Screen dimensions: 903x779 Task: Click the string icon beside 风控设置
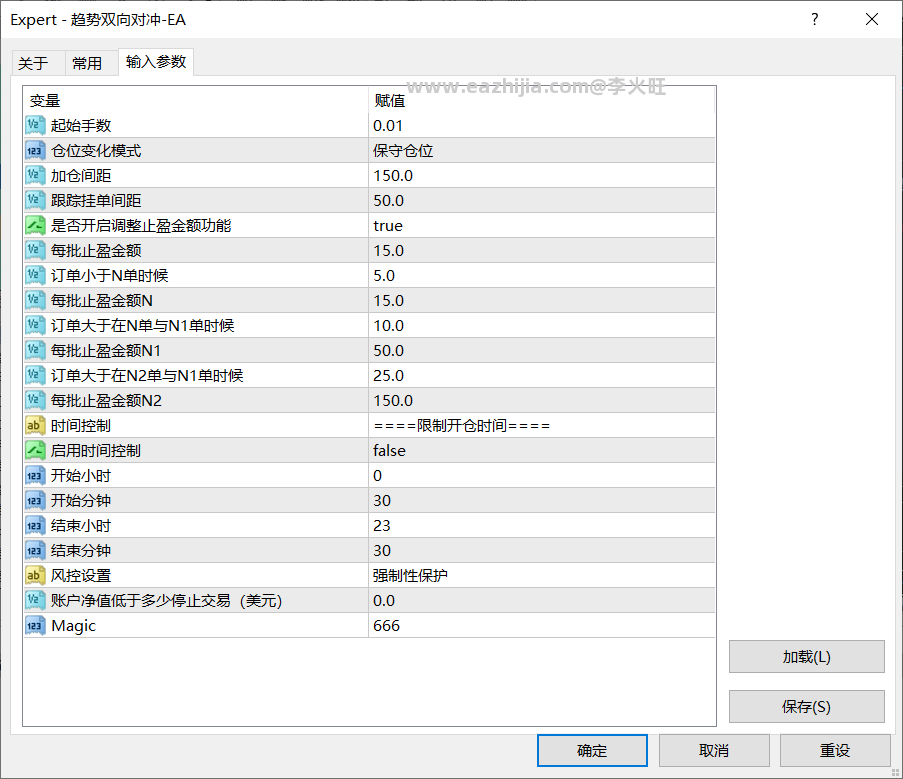coord(35,575)
